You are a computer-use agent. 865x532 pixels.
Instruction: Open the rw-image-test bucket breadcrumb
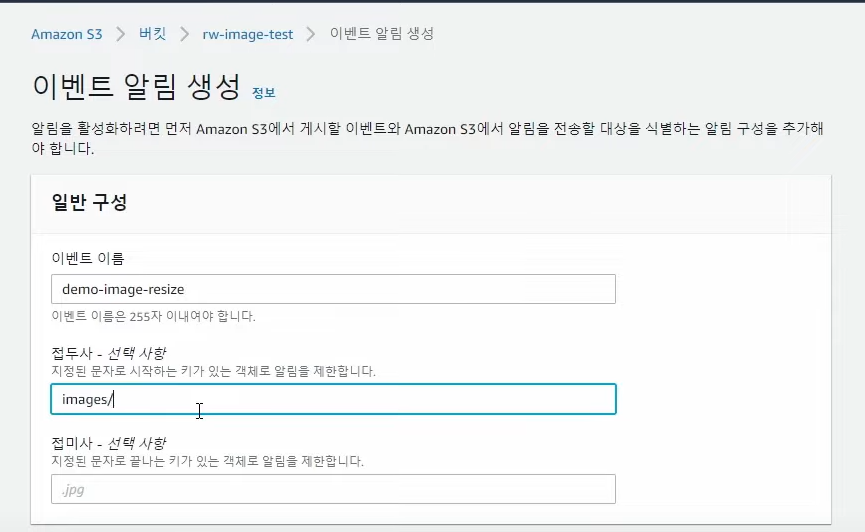(248, 34)
